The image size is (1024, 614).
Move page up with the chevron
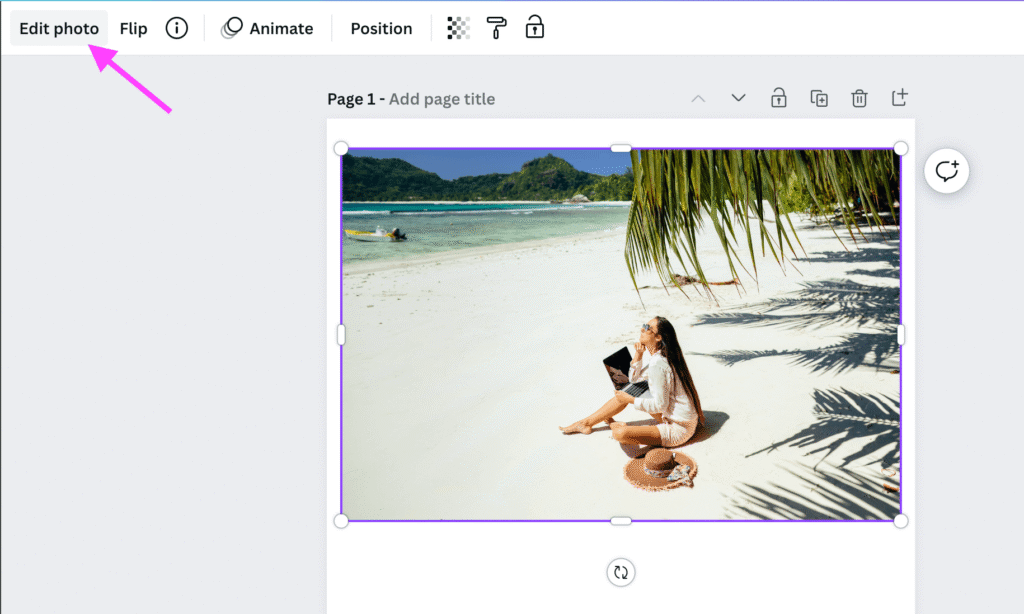pyautogui.click(x=698, y=99)
